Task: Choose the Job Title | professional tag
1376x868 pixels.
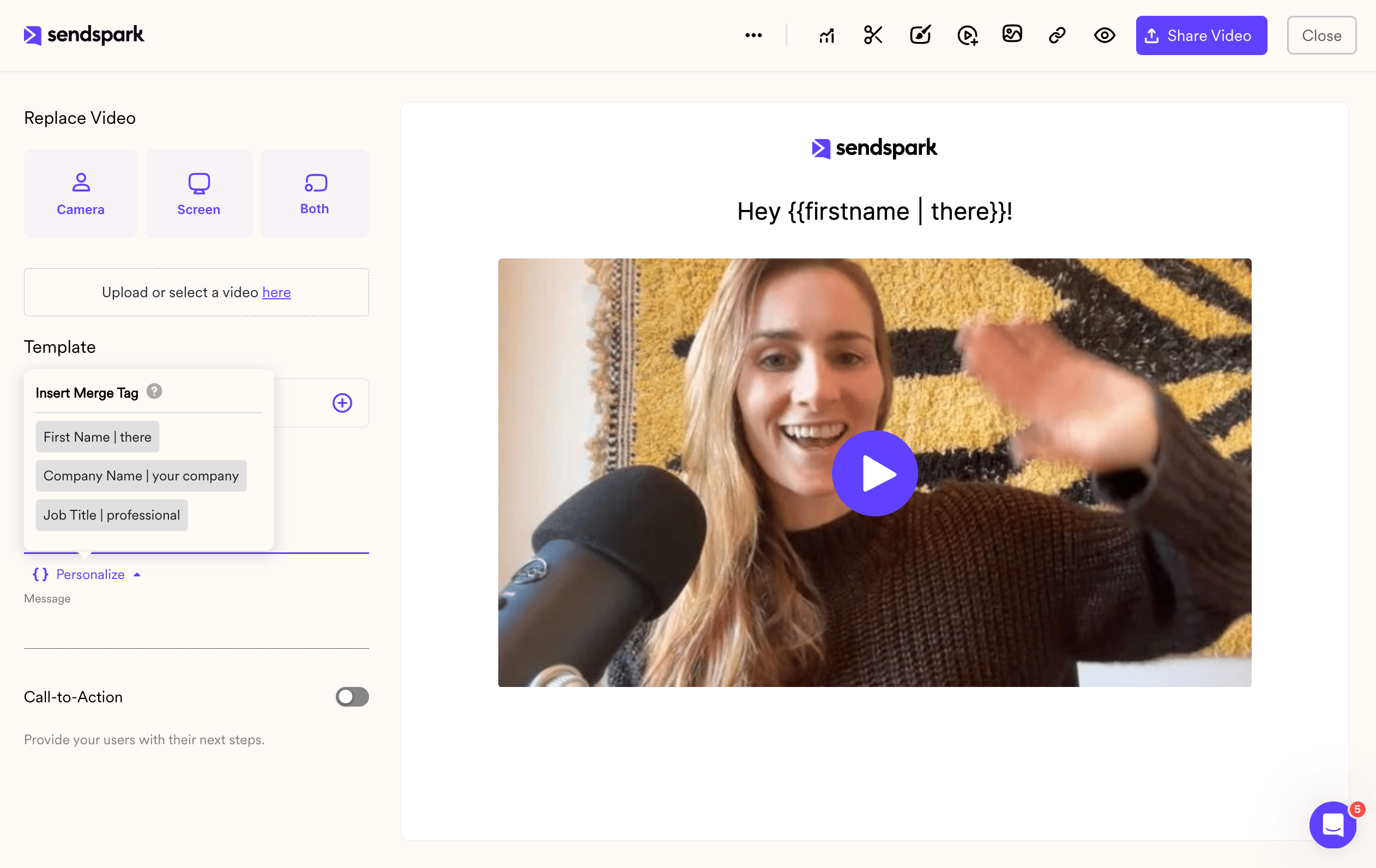Action: pos(112,515)
